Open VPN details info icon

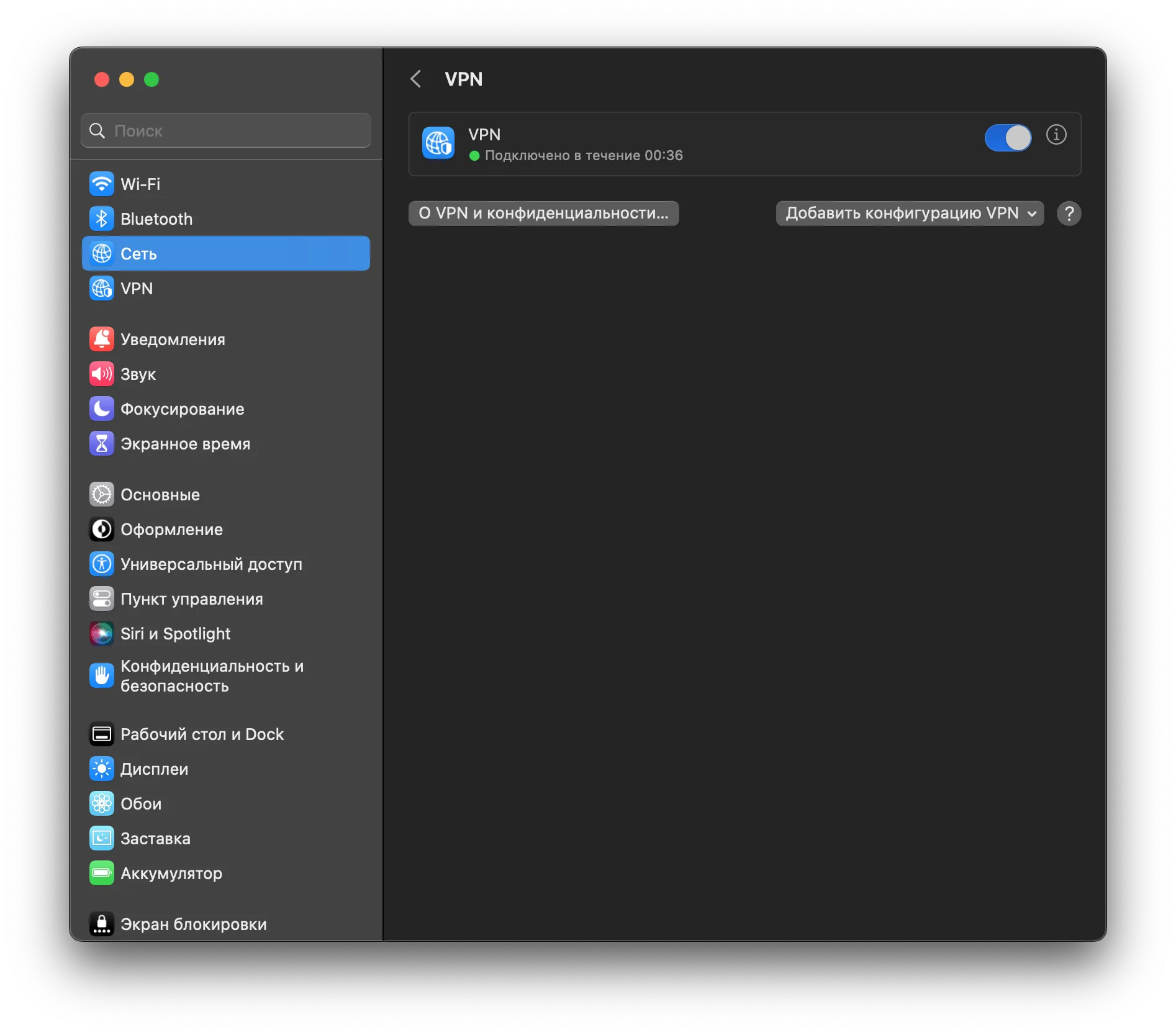[1056, 135]
